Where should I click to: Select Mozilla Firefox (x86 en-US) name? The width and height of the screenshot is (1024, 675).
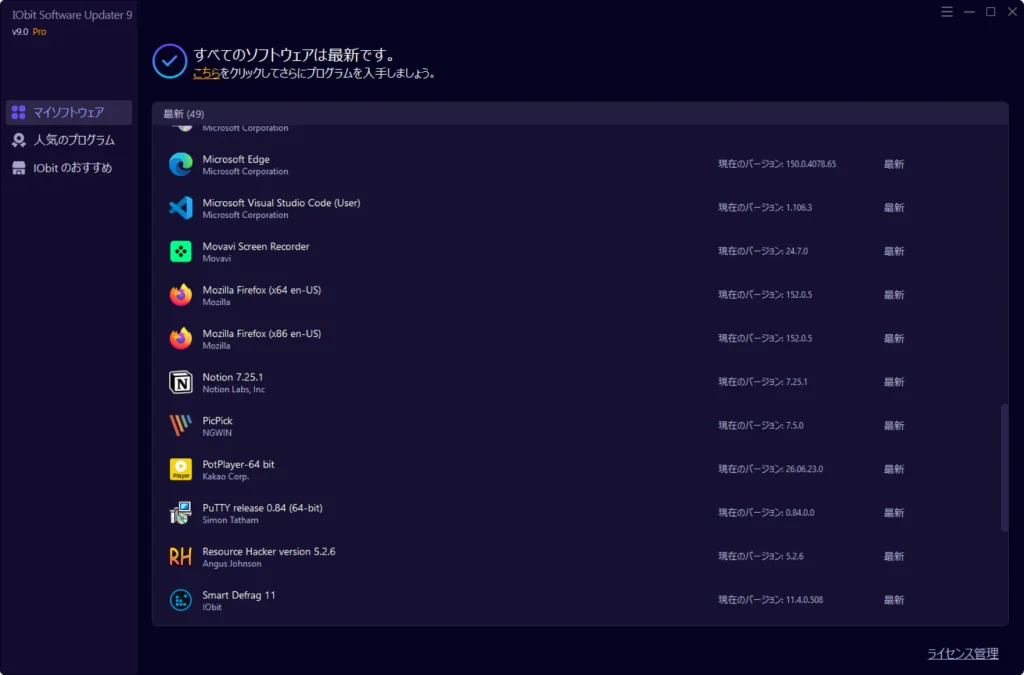(x=261, y=334)
